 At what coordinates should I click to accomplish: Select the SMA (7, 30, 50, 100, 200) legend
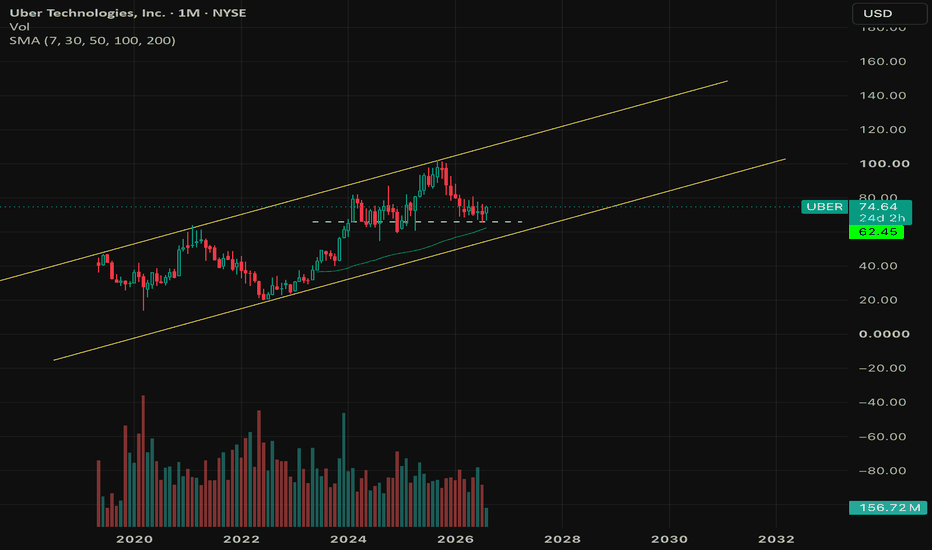tap(92, 40)
